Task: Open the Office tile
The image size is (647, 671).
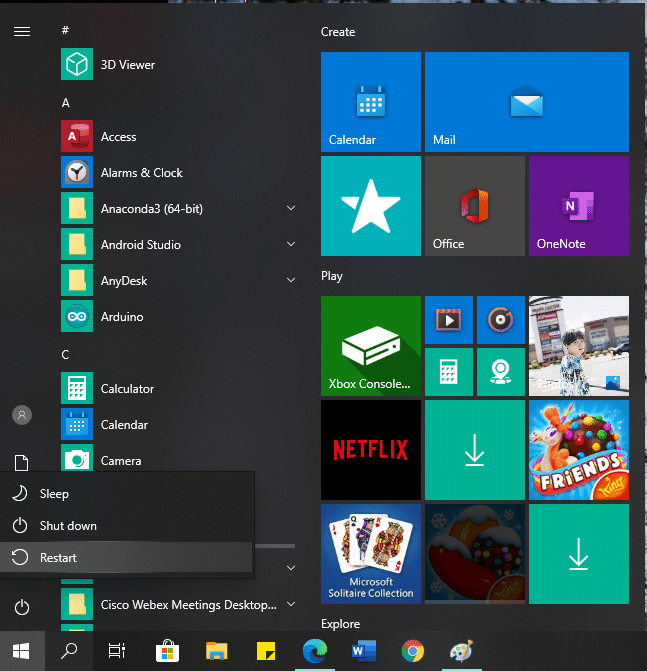Action: point(475,206)
